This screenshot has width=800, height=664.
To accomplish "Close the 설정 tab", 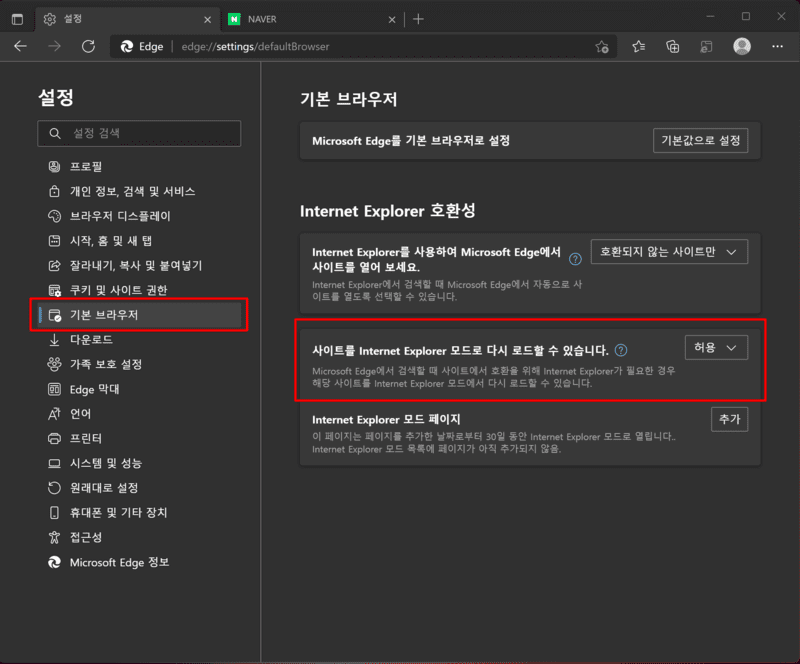I will tap(207, 19).
